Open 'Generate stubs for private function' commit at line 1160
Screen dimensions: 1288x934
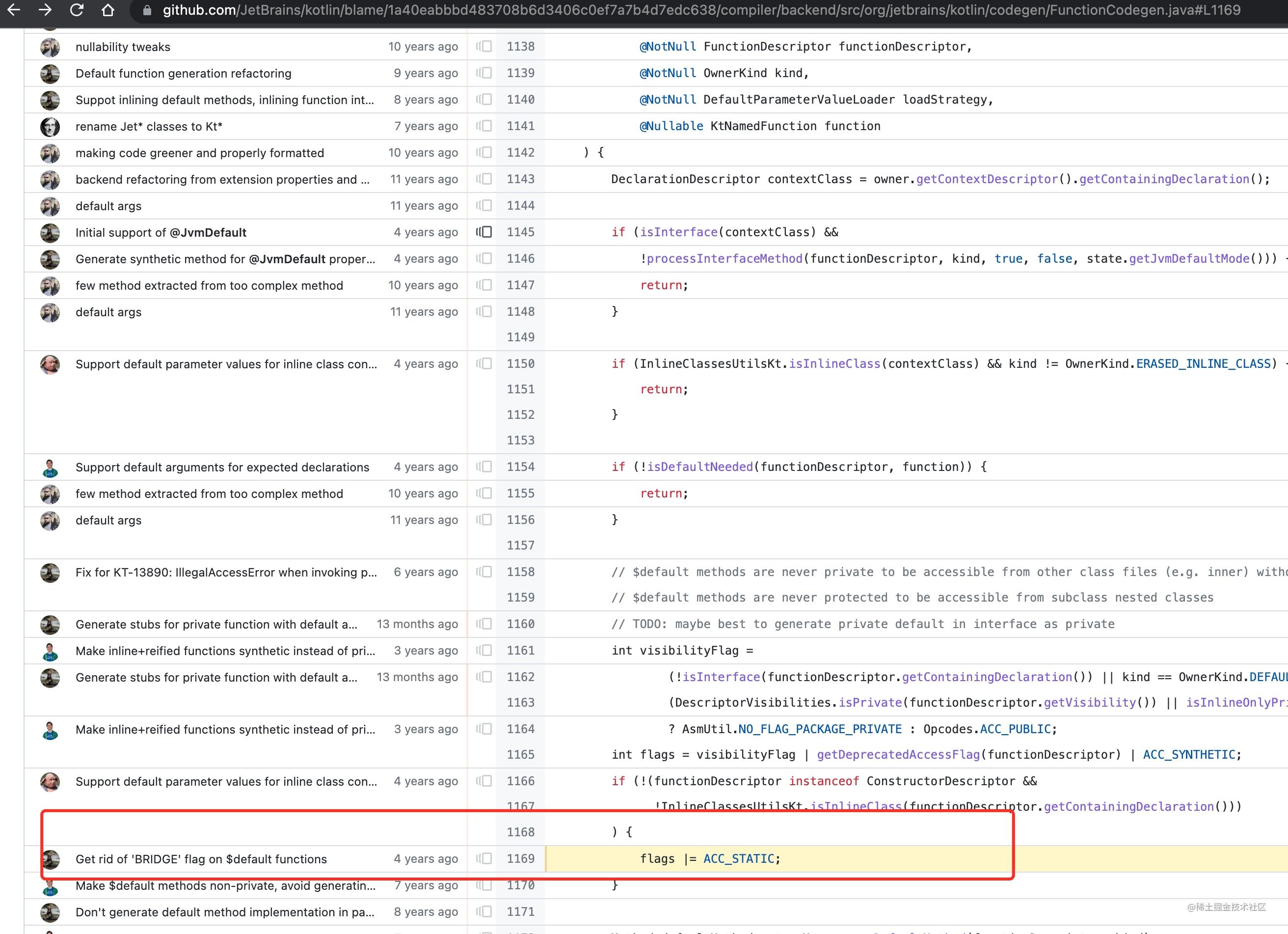pyautogui.click(x=216, y=624)
